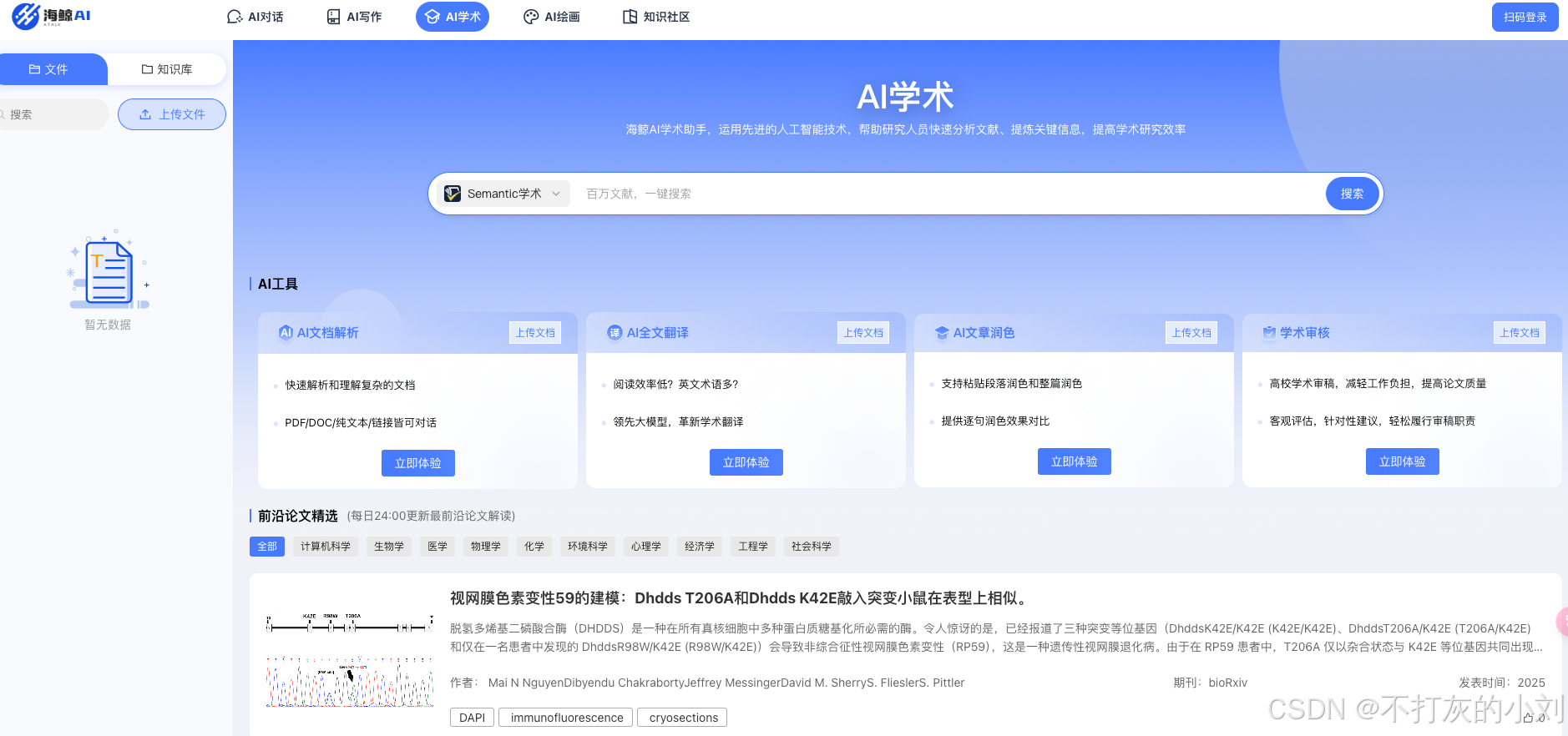
Task: Focus the 百万文献，一键搜索 input
Action: 950,194
